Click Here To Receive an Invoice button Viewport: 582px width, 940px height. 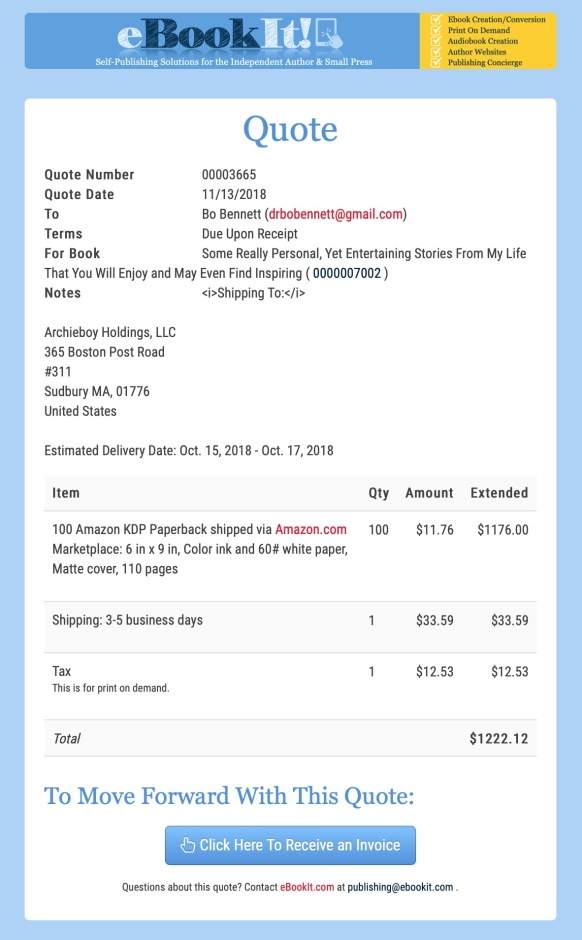[x=290, y=845]
